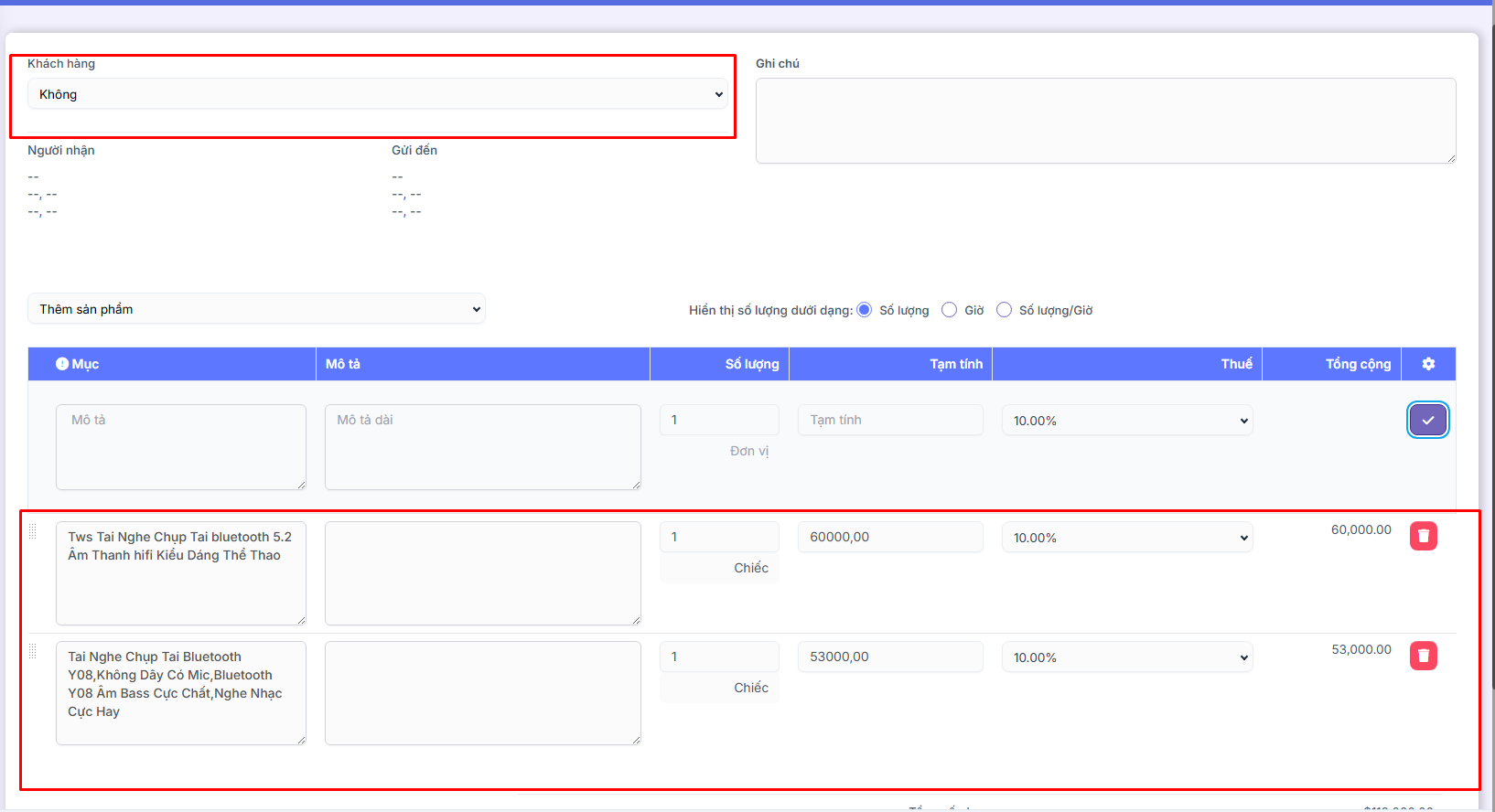Click the info icon beside Mục header

point(62,364)
